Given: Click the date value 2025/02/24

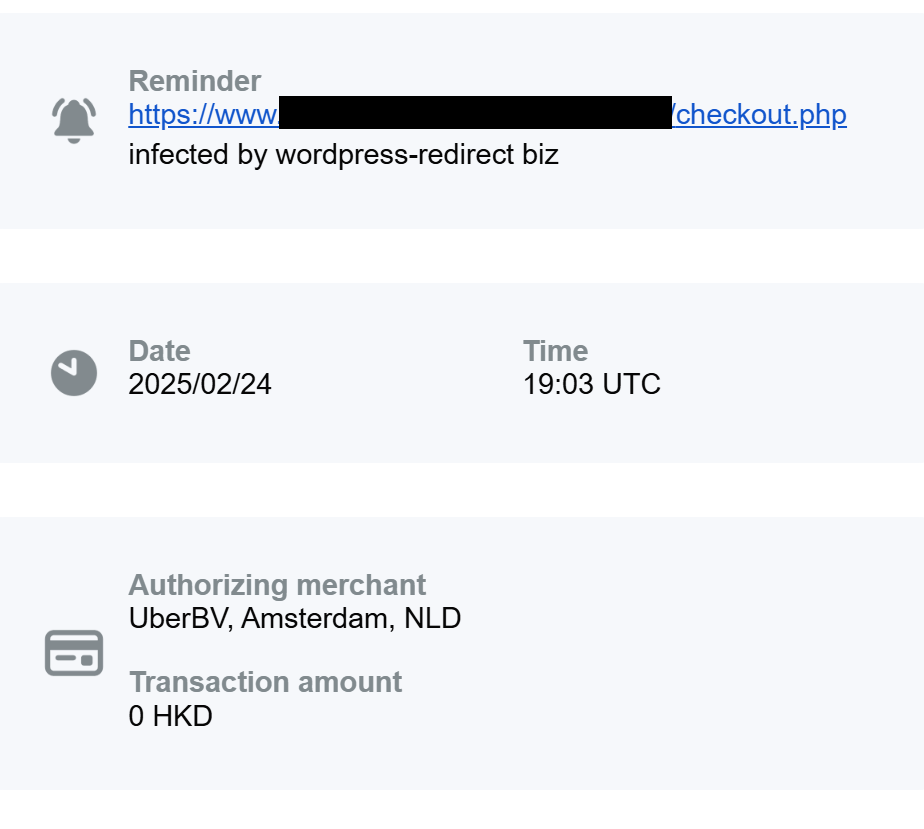Looking at the screenshot, I should (x=200, y=384).
